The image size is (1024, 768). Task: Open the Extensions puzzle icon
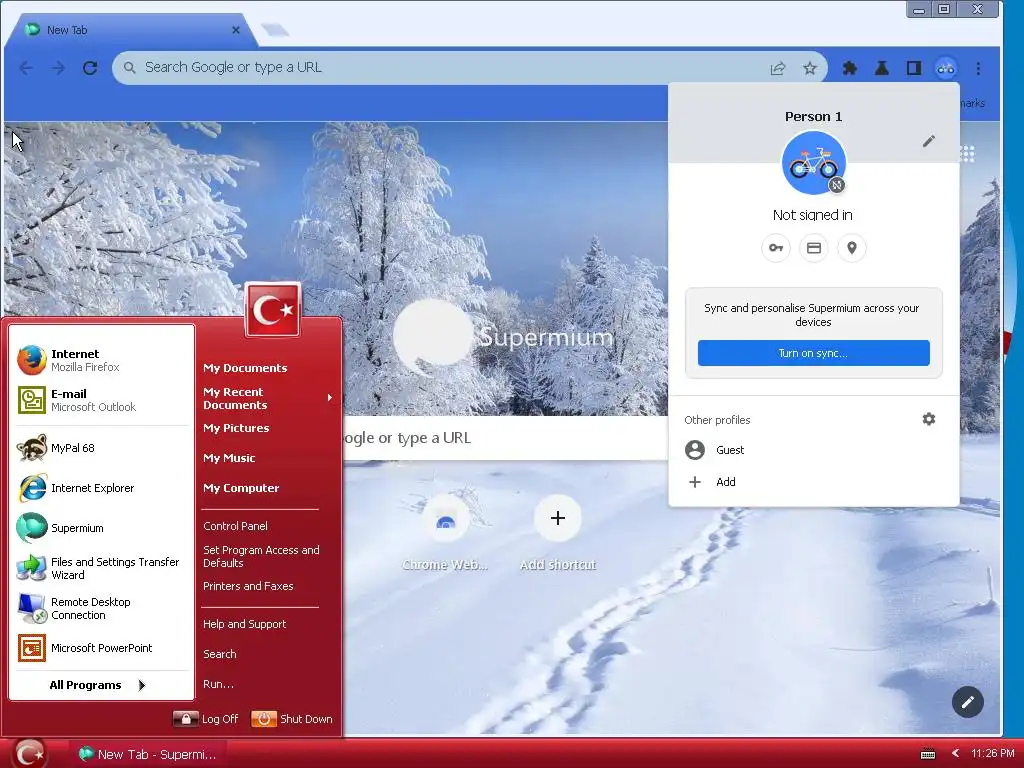click(850, 68)
